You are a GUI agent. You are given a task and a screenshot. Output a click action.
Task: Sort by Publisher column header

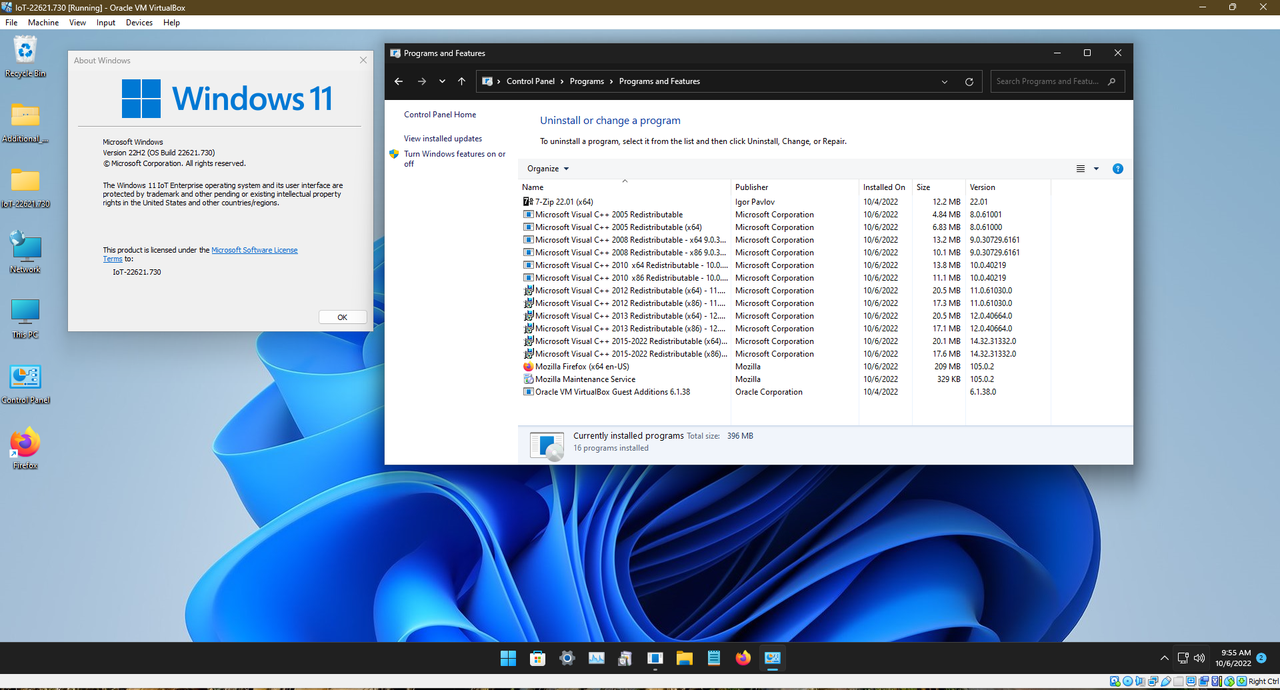[x=795, y=187]
